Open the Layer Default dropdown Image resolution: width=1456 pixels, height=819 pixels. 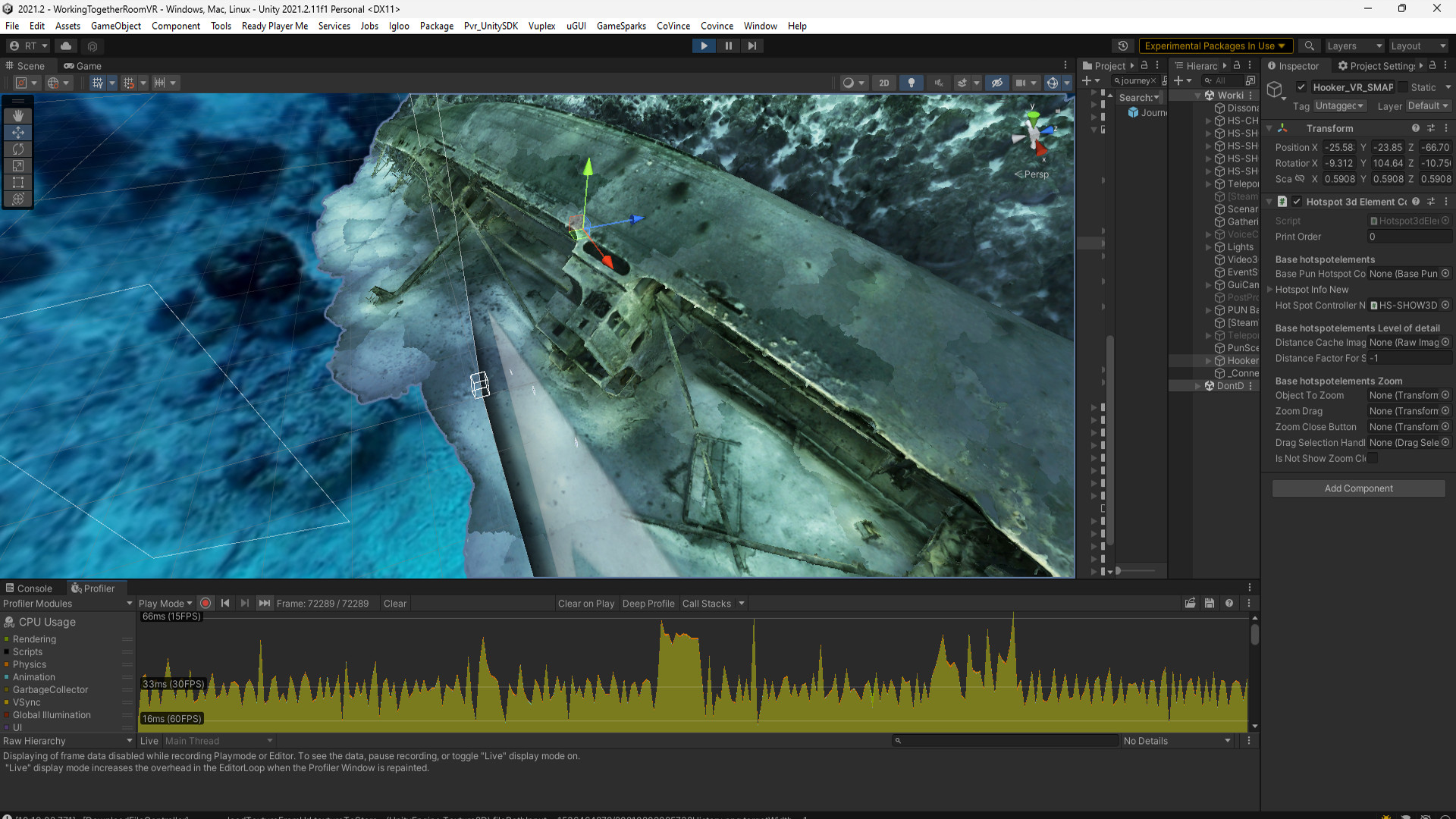[1429, 106]
